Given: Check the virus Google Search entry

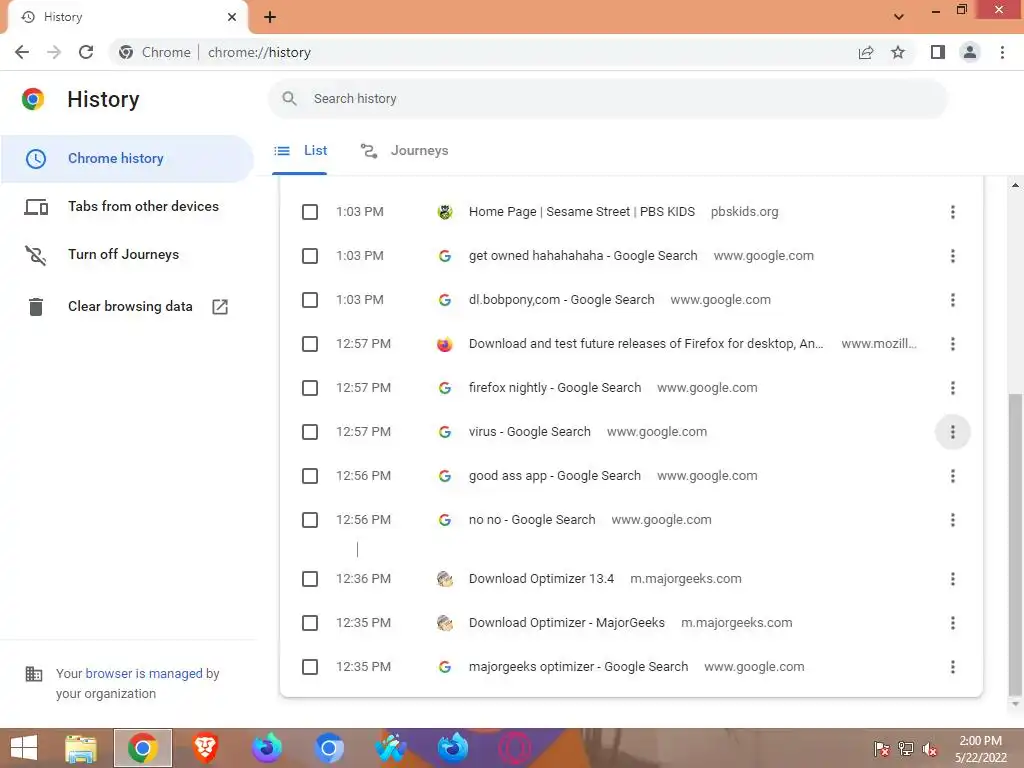Looking at the screenshot, I should 310,432.
